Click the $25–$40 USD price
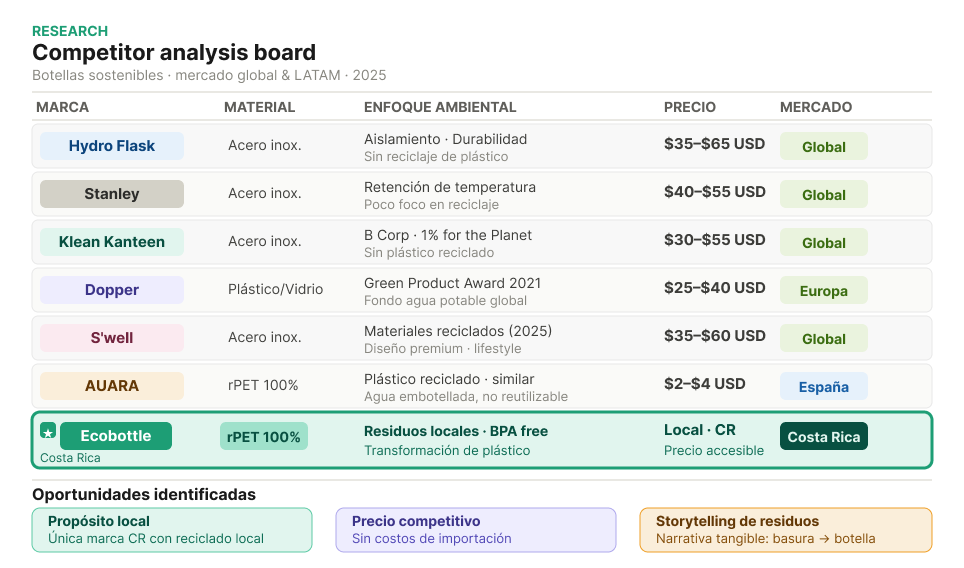The height and width of the screenshot is (568, 964). click(x=714, y=288)
